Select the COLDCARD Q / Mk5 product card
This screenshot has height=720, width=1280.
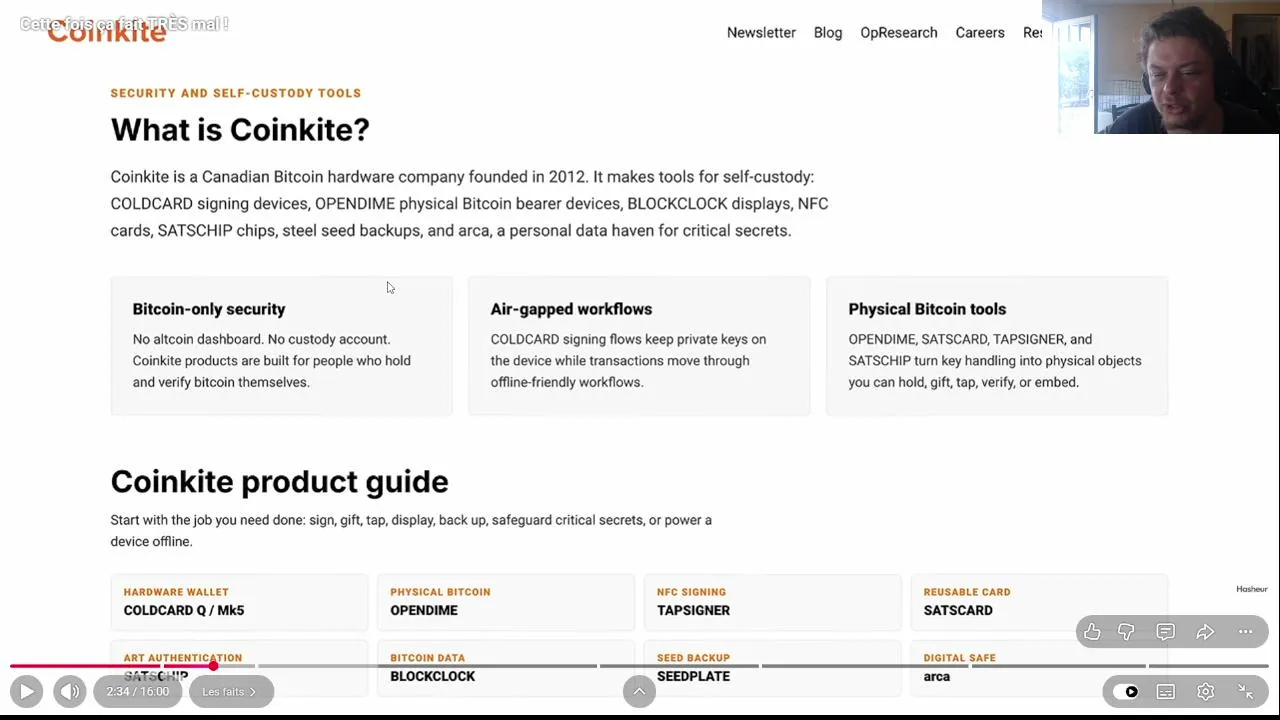239,602
